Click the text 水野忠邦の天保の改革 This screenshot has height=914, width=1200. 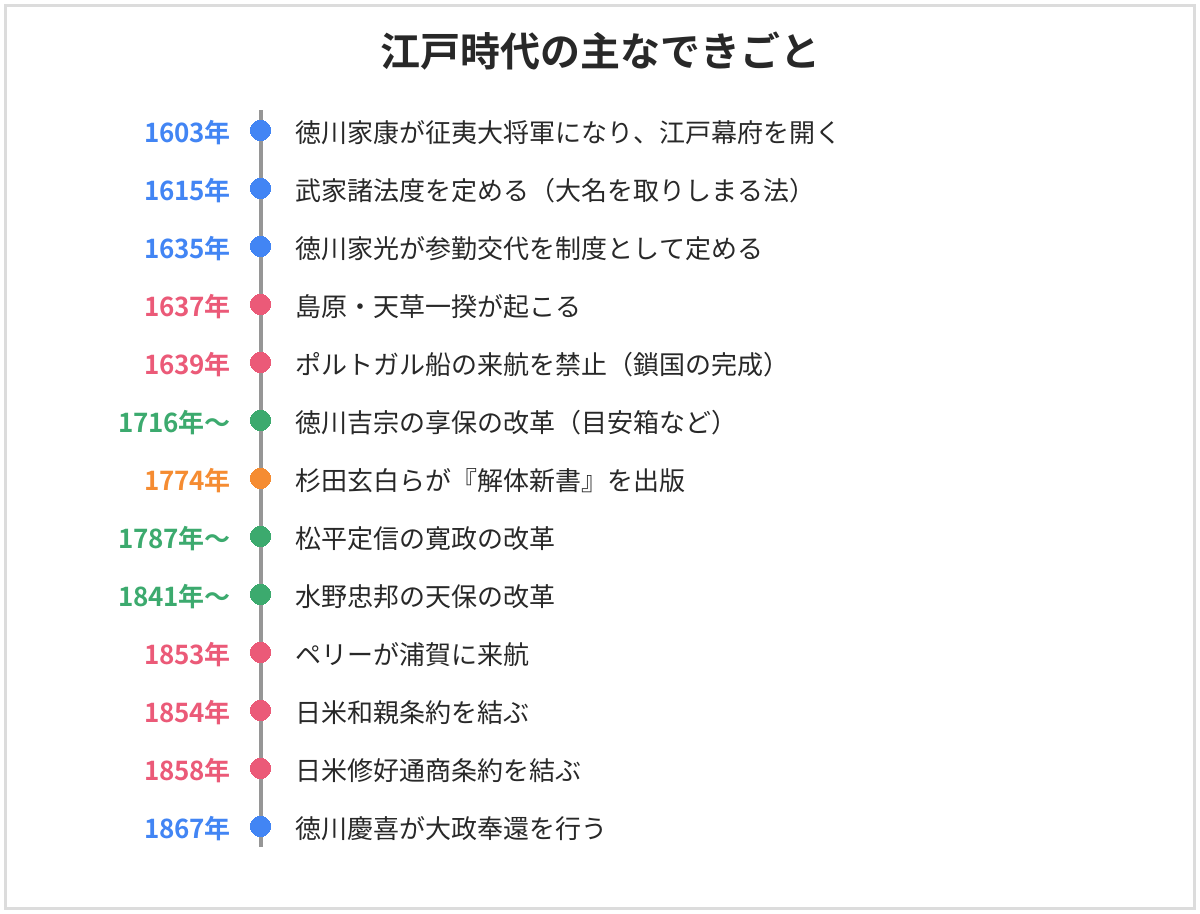[425, 596]
